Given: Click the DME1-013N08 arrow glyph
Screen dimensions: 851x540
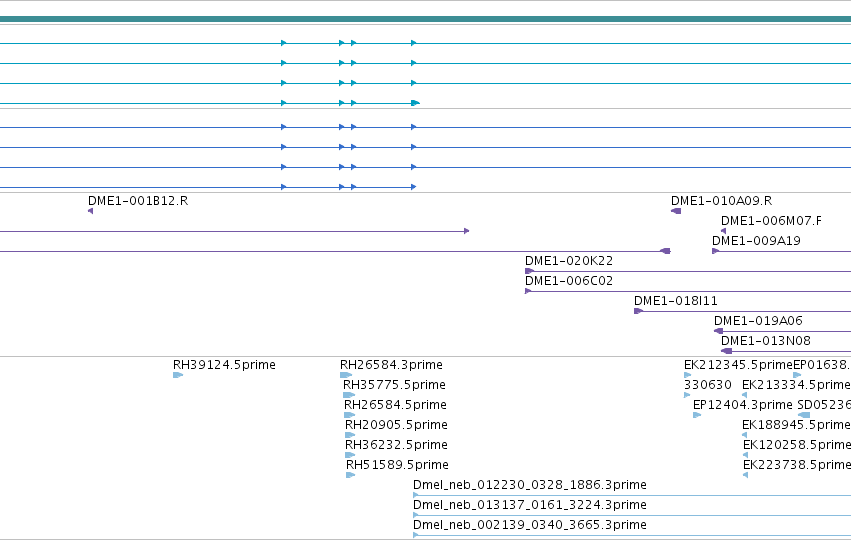Looking at the screenshot, I should 727,351.
